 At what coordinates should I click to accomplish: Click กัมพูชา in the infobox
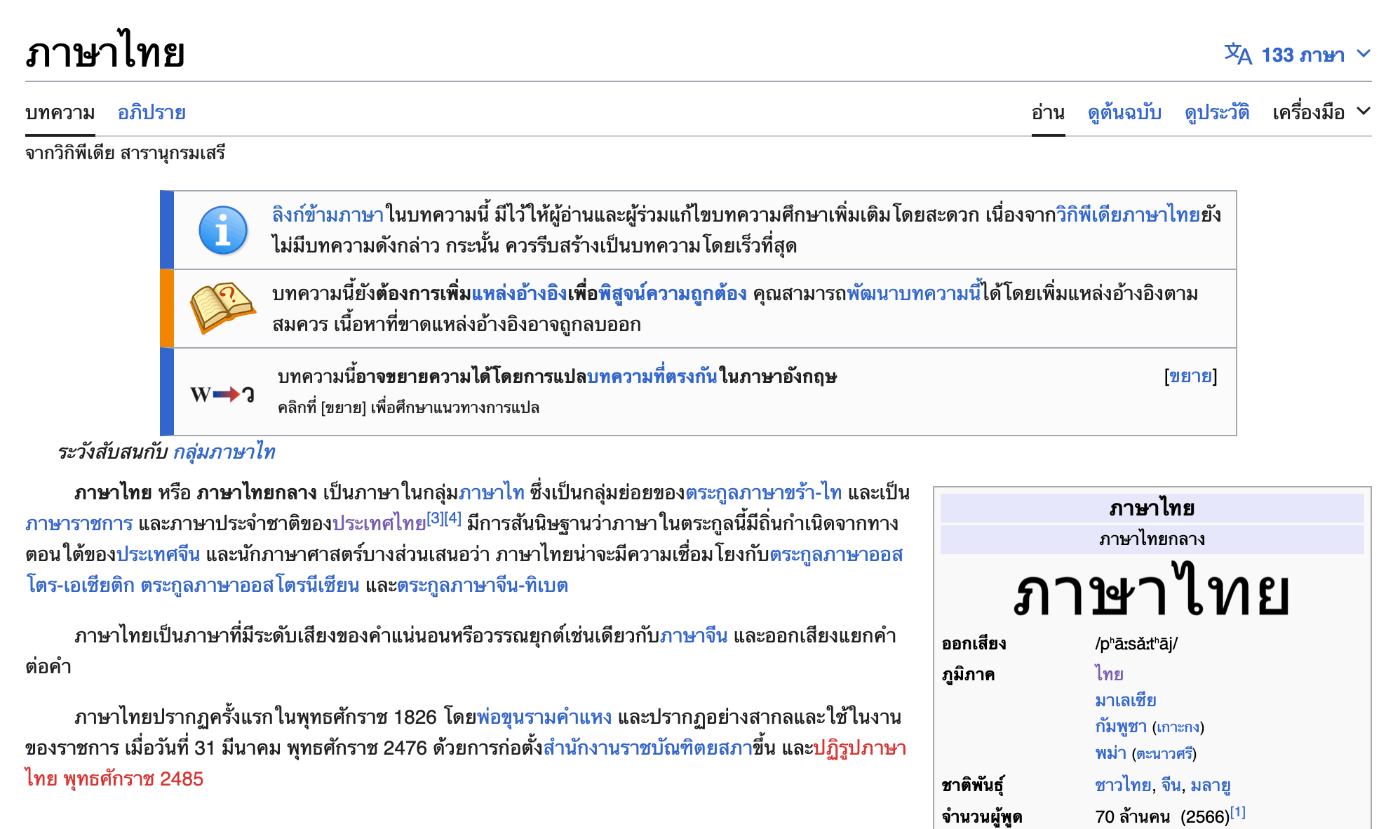tap(1121, 726)
